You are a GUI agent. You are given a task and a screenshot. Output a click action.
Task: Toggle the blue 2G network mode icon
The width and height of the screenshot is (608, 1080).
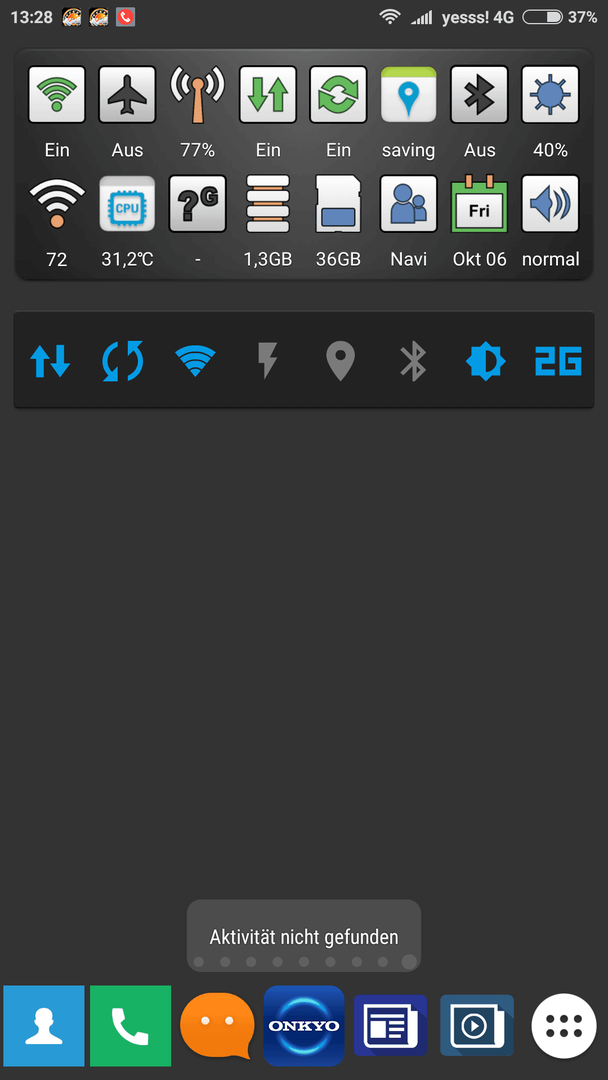point(558,361)
